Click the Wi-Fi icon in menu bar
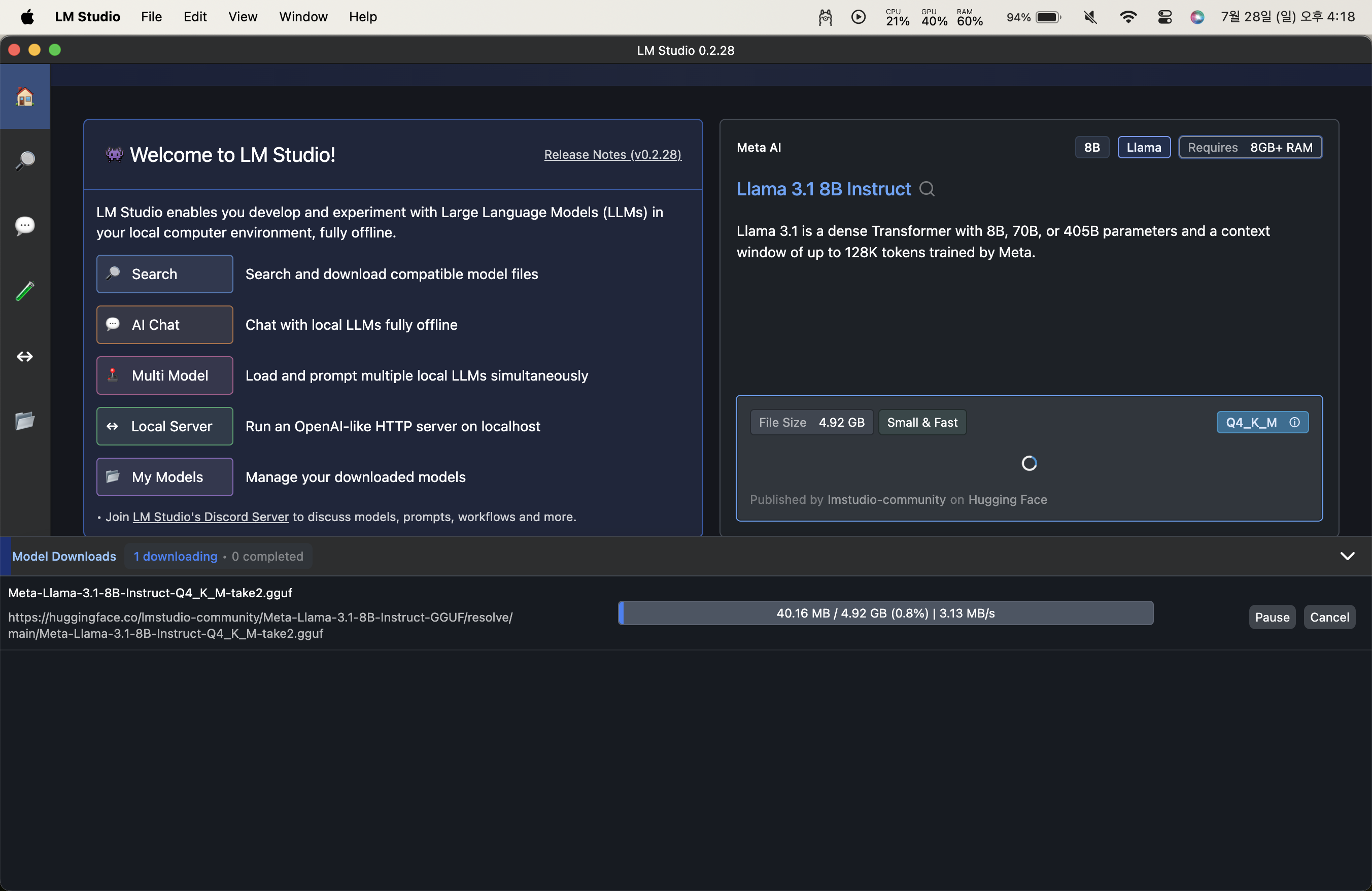 tap(1127, 17)
